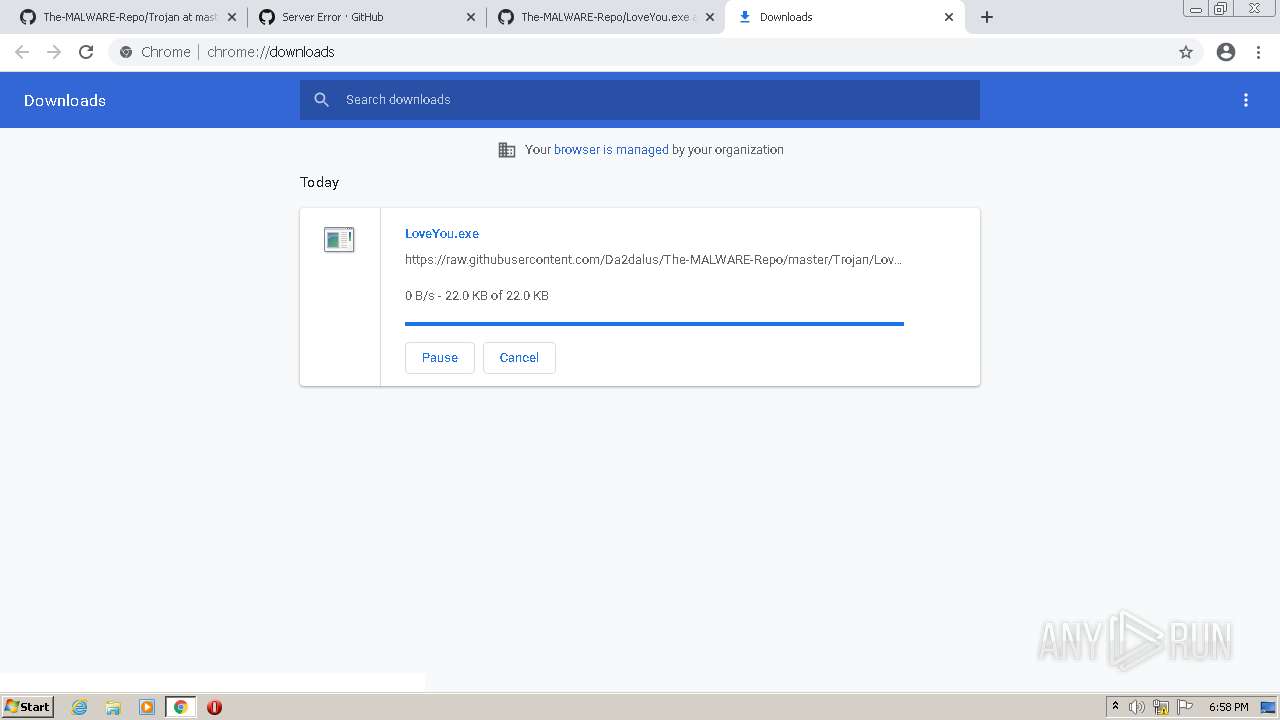Open a new browser tab
This screenshot has width=1280, height=720.
pyautogui.click(x=987, y=17)
